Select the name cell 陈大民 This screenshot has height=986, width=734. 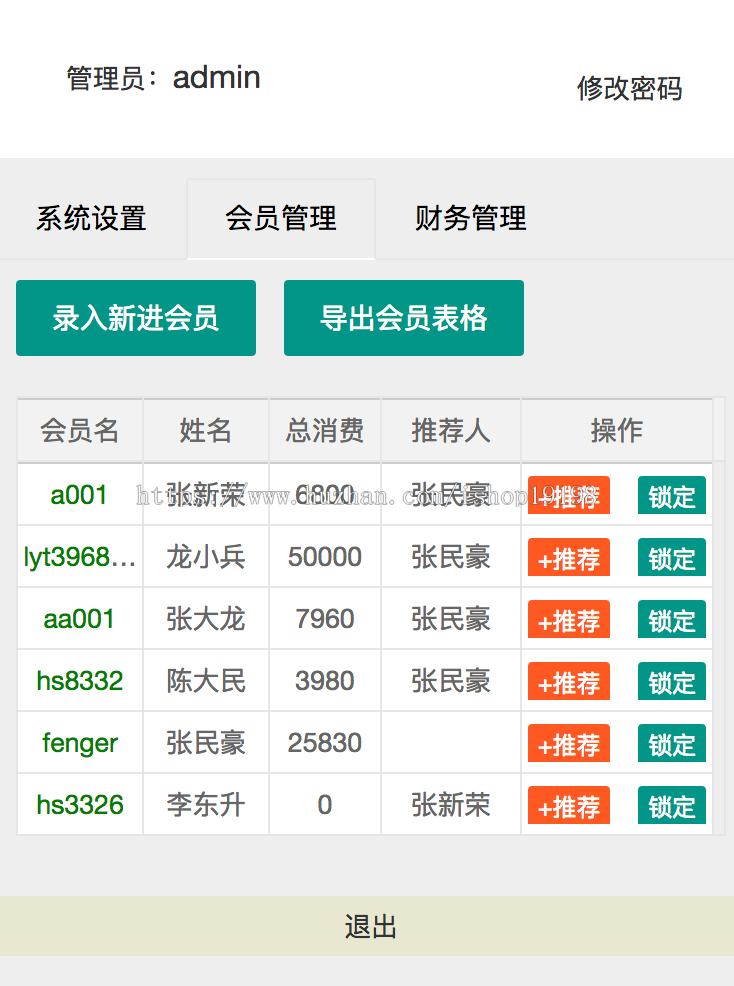(206, 681)
